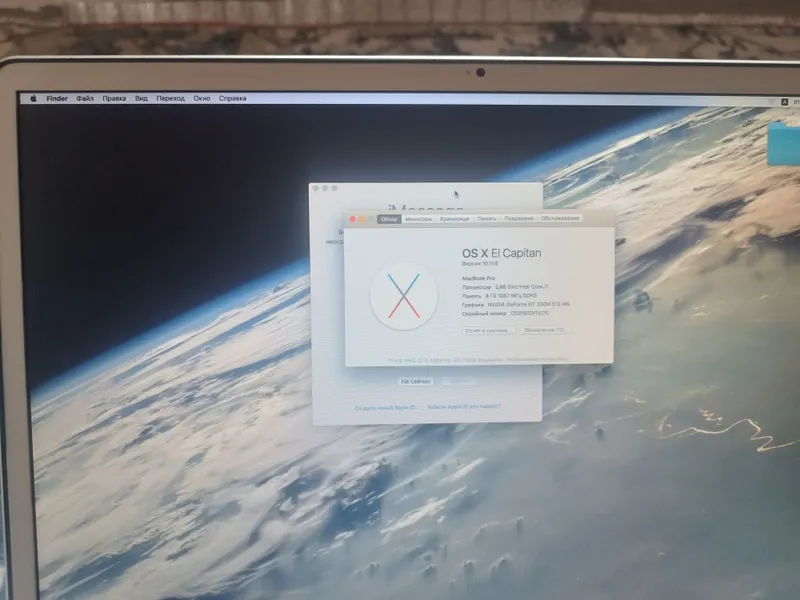Click the Процессор 2,66 GHz Intel Core i7 line

(505, 287)
